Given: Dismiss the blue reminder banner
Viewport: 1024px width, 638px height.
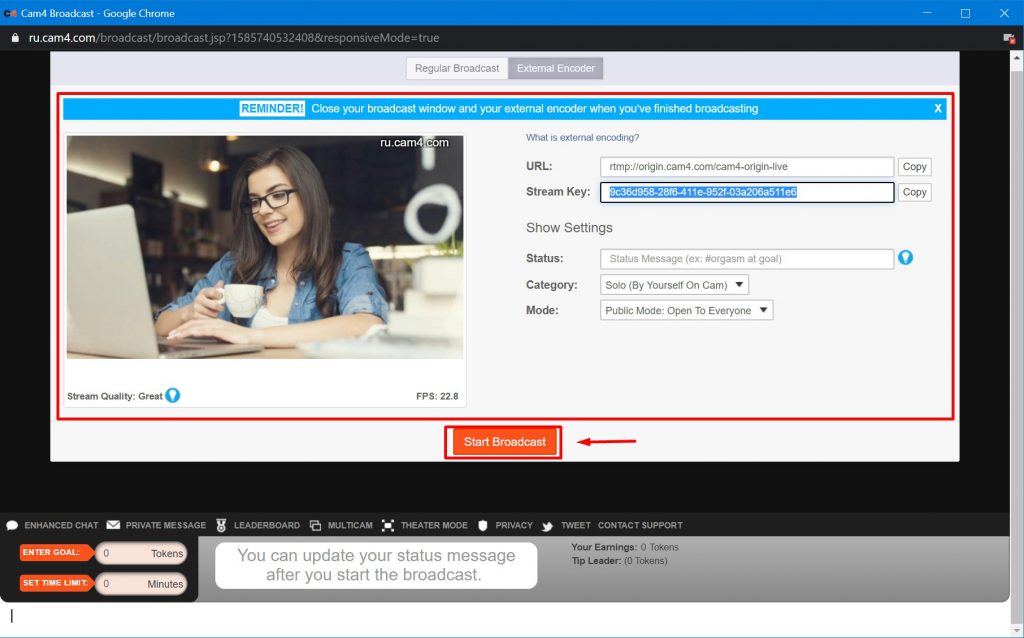Looking at the screenshot, I should point(937,108).
